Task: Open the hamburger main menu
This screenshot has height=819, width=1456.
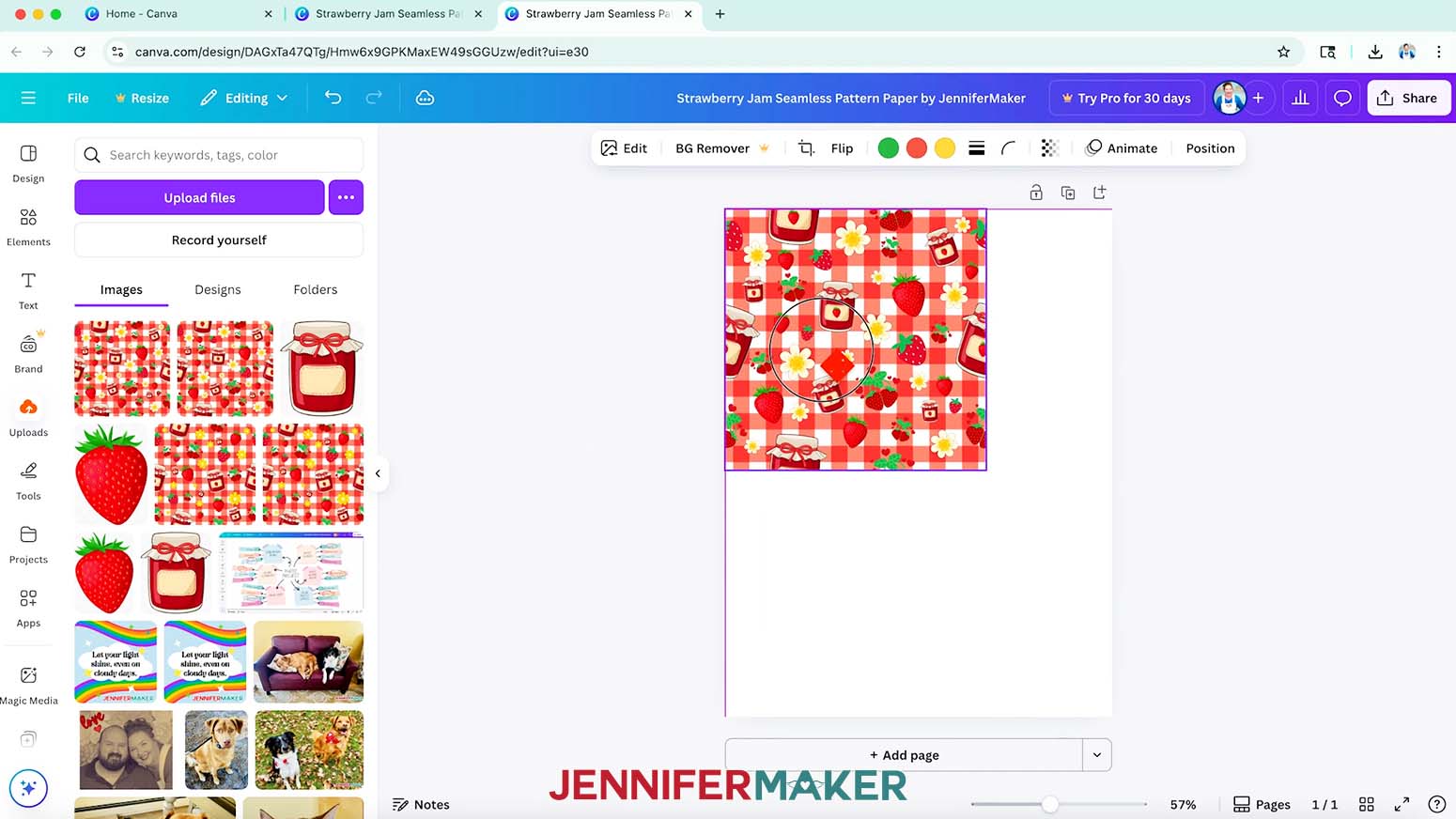Action: tap(28, 98)
